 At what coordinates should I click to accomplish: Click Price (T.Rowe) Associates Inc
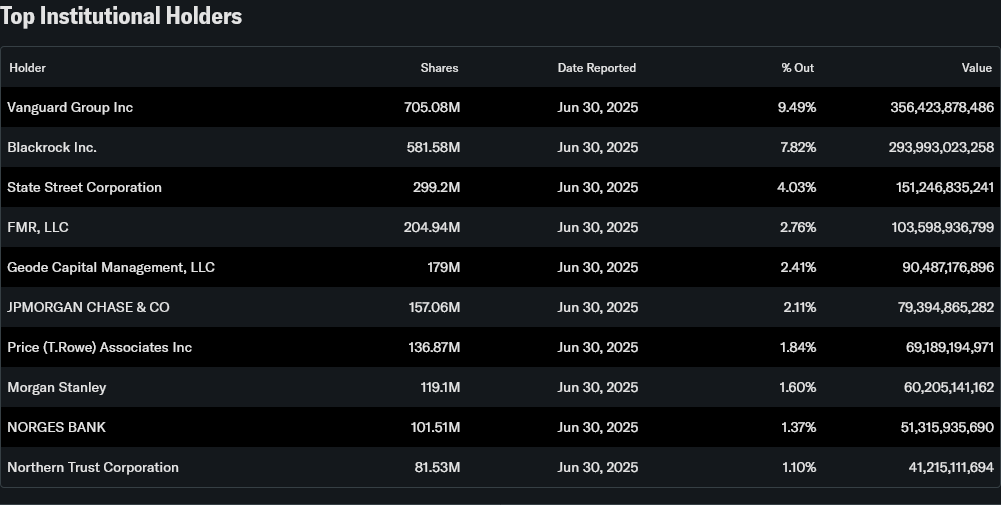click(100, 347)
